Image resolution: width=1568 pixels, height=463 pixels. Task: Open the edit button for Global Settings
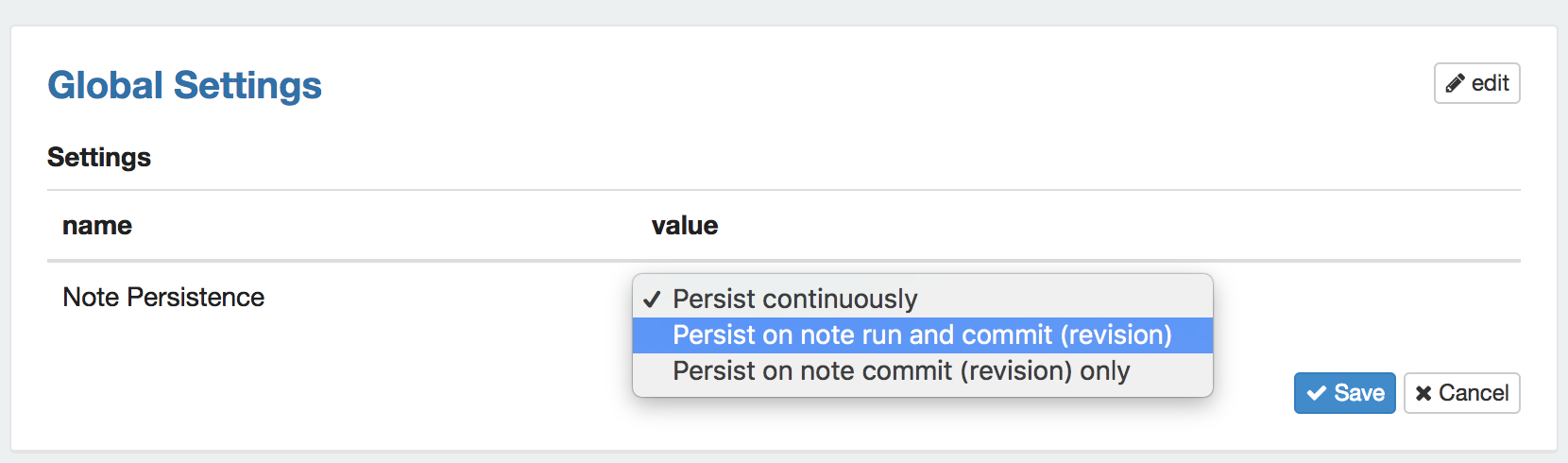[1476, 83]
